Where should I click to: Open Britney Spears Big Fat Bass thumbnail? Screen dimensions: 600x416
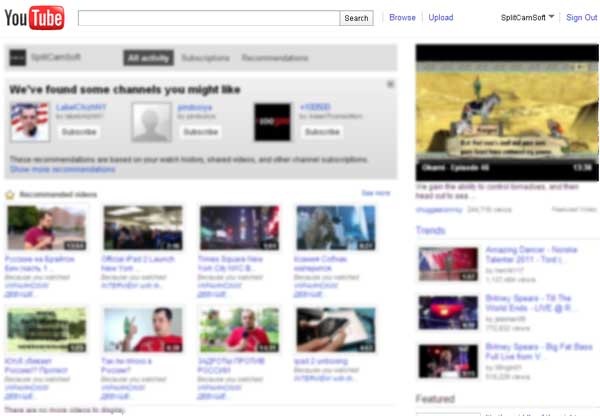point(448,361)
